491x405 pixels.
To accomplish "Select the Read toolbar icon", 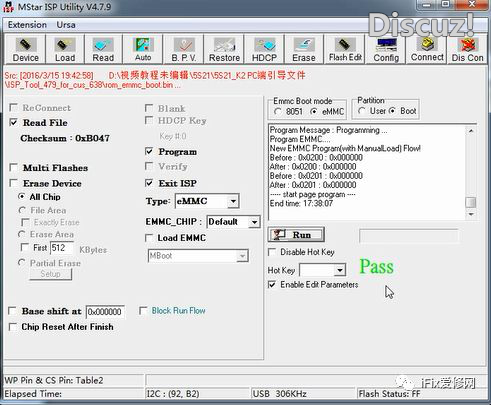I will 103,49.
